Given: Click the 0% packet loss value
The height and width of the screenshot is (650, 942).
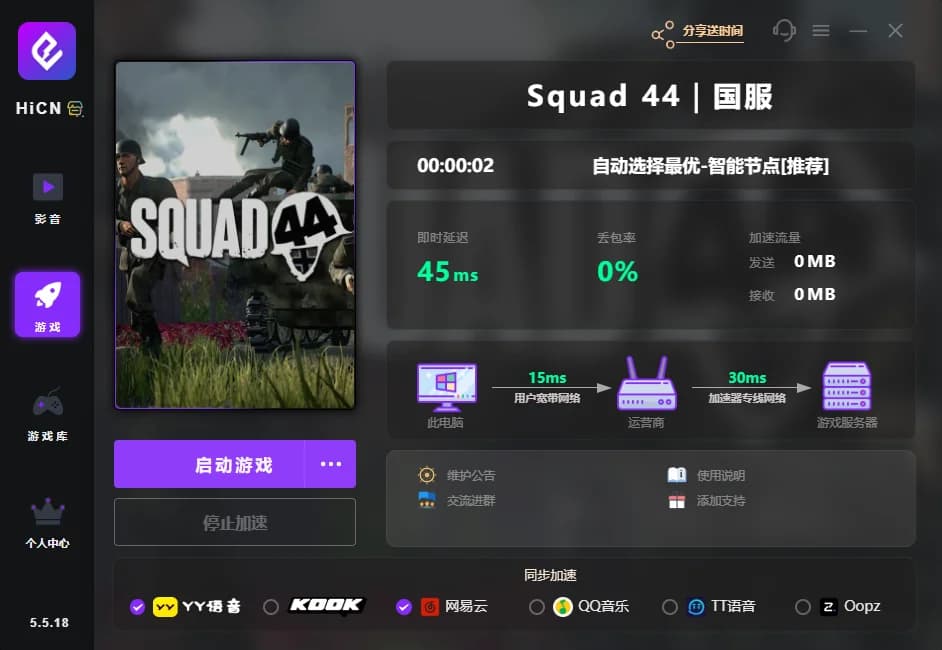Looking at the screenshot, I should tap(617, 272).
